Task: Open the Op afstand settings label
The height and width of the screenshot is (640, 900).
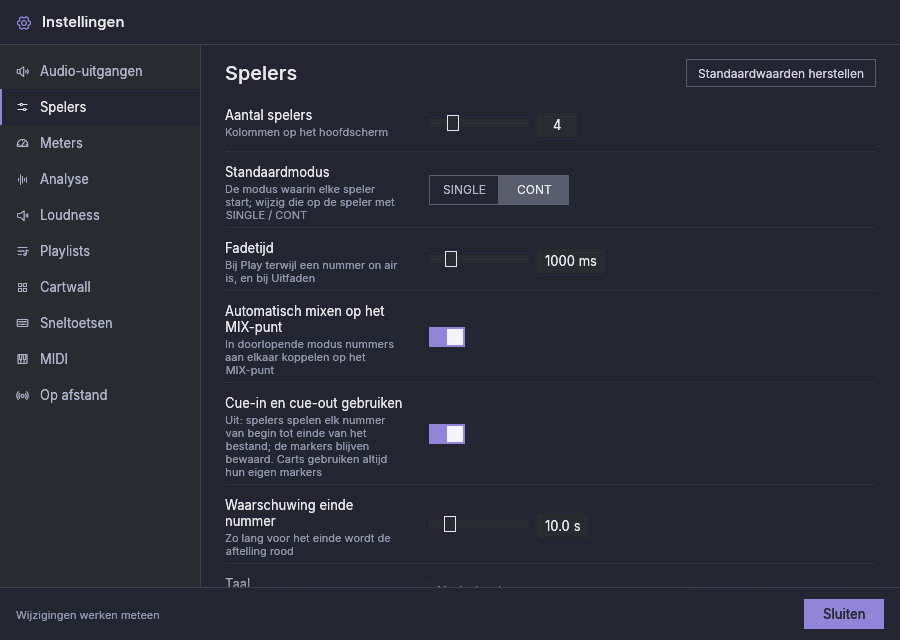Action: pyautogui.click(x=73, y=395)
